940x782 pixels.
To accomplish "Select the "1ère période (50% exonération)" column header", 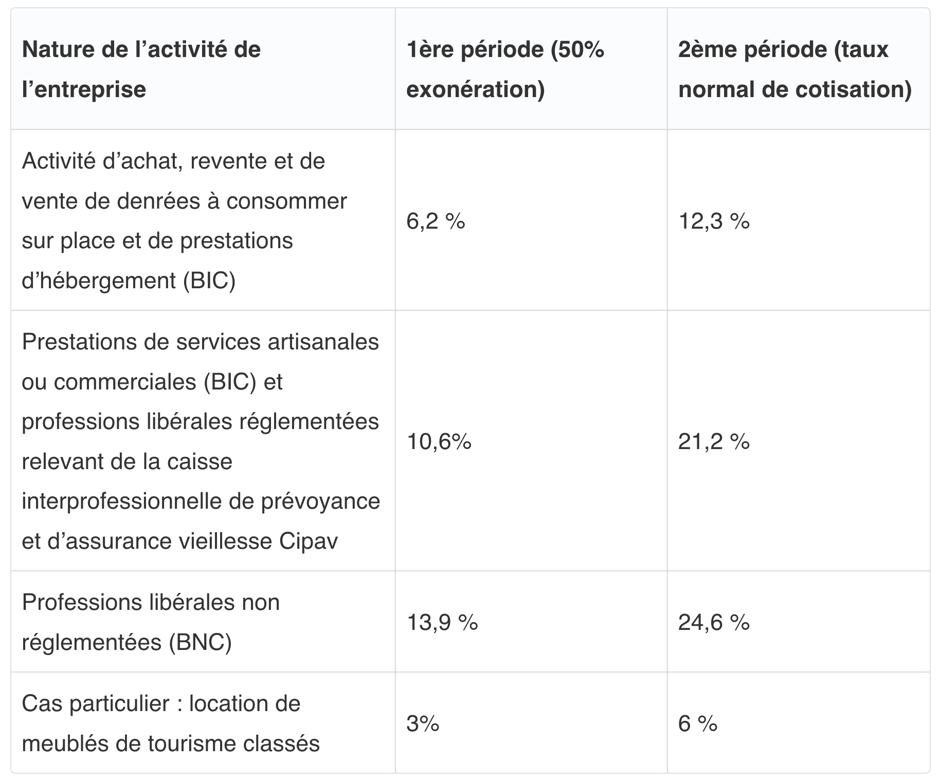I will [505, 69].
